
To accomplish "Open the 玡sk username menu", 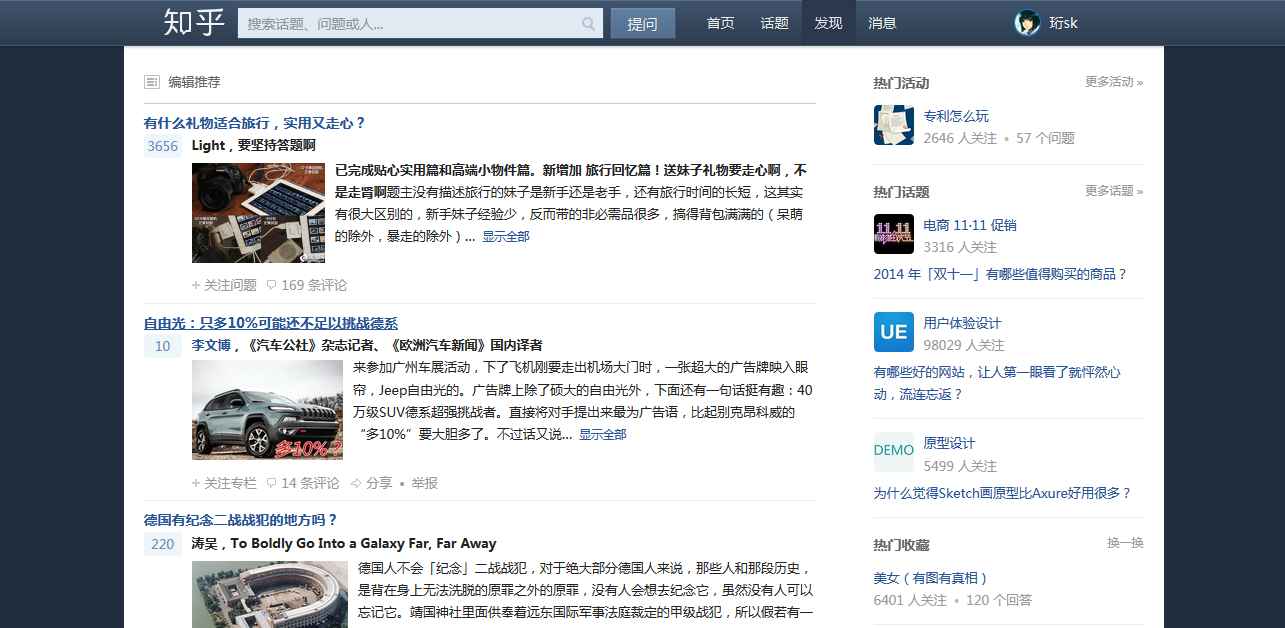I will click(1063, 23).
